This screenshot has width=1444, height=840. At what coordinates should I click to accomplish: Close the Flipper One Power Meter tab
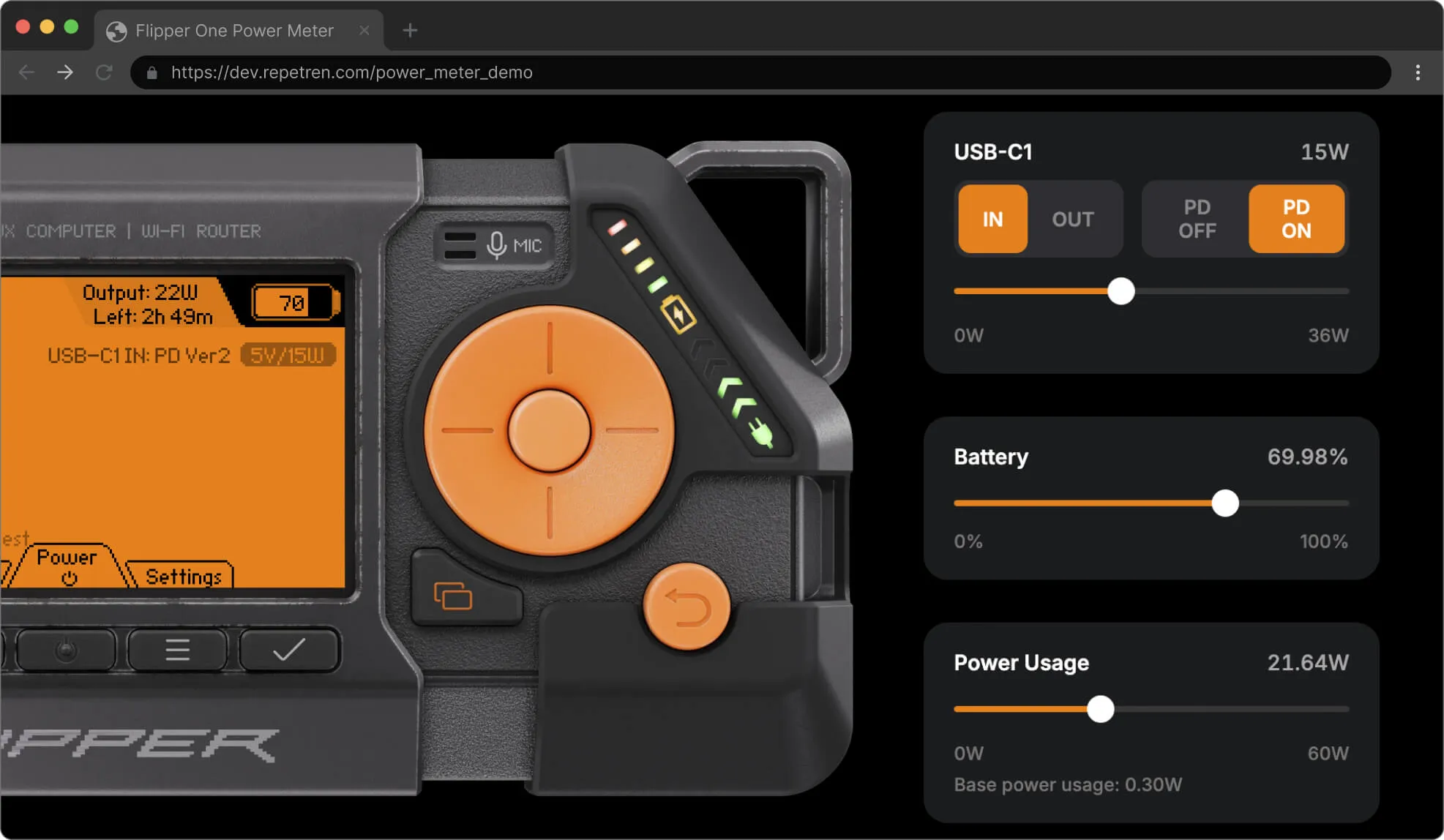coord(364,31)
